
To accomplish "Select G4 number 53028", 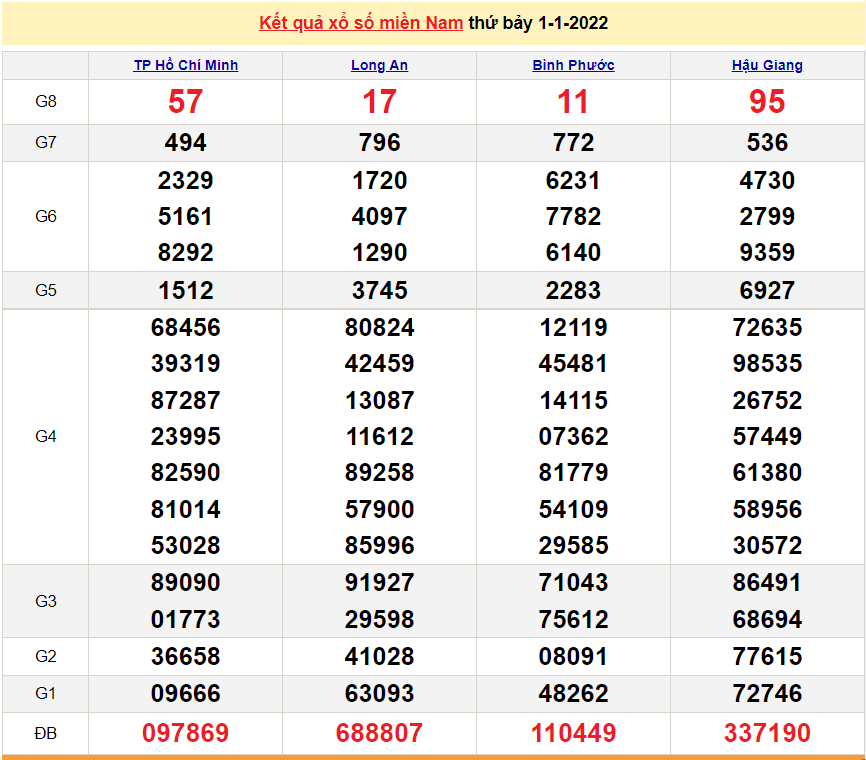I will [x=186, y=546].
